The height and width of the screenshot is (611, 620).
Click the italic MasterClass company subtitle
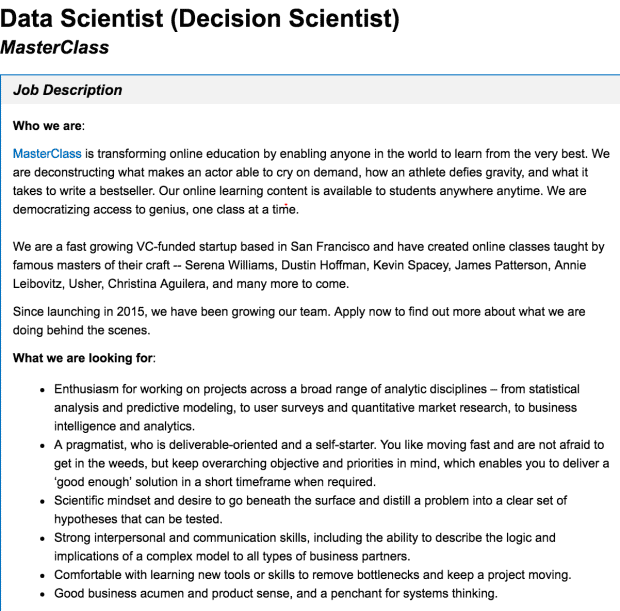click(x=55, y=48)
